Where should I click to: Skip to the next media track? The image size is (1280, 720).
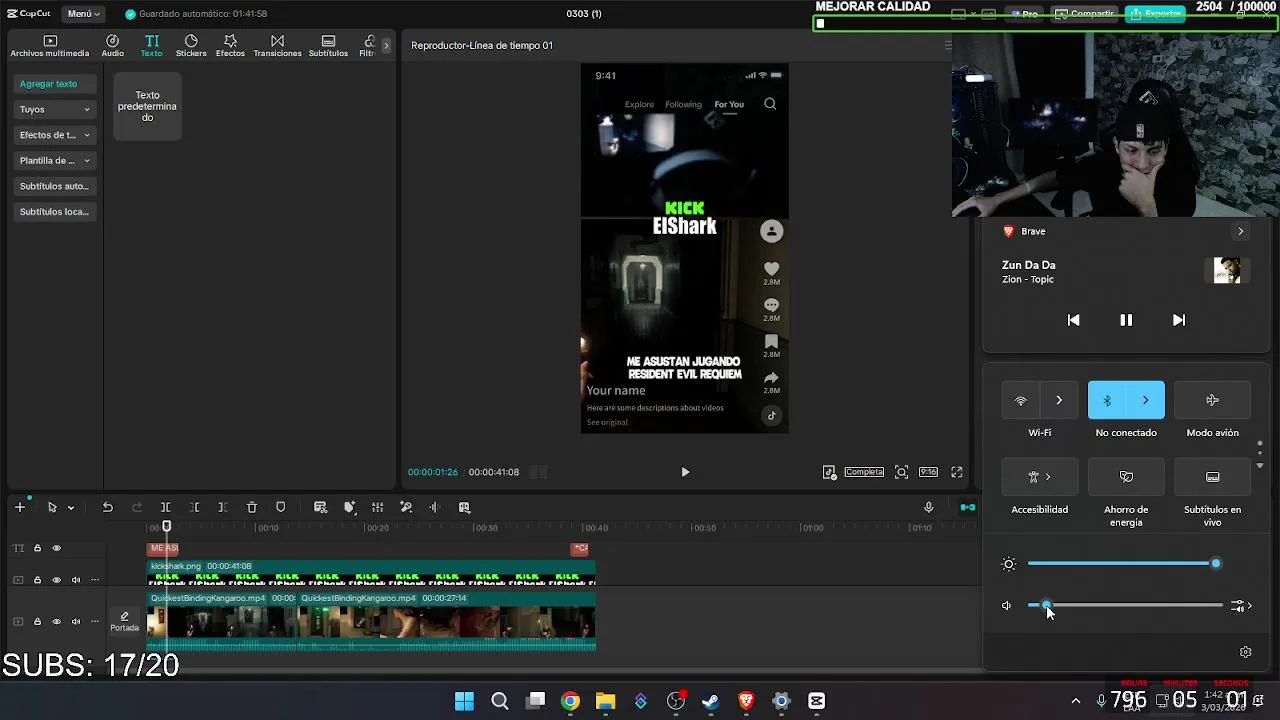(1179, 320)
